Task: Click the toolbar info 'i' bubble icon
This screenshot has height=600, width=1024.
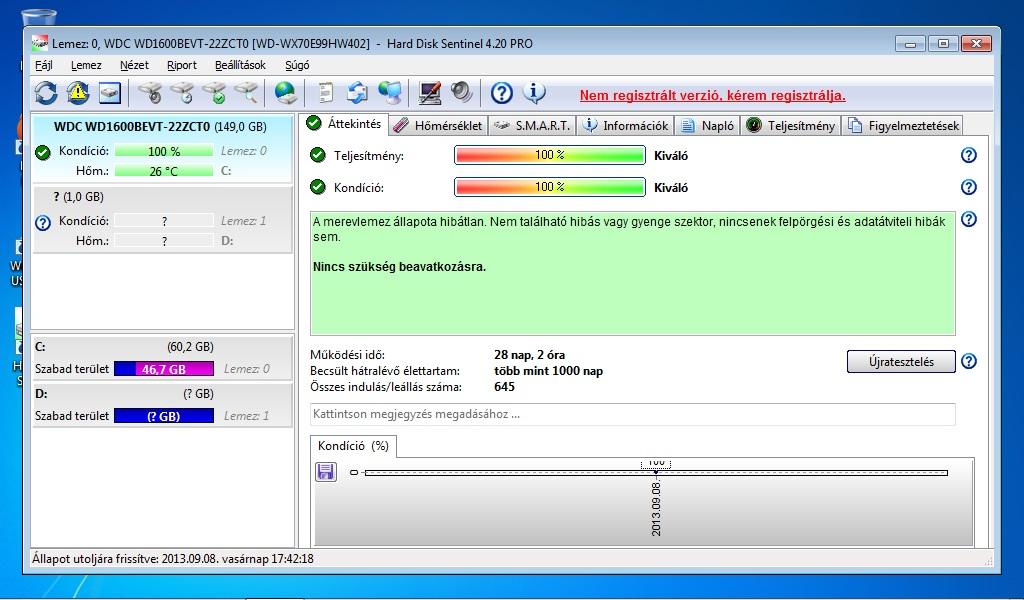Action: 534,93
